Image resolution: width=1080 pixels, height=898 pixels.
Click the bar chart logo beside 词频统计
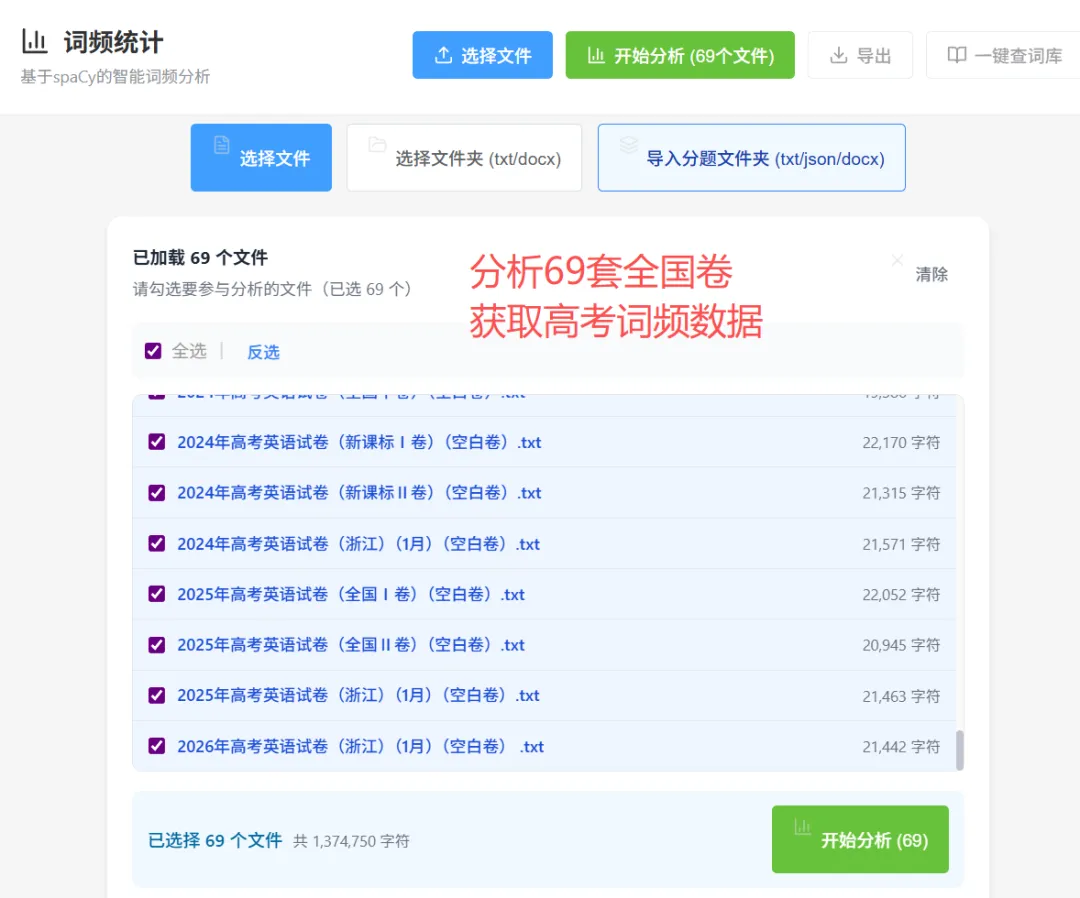pyautogui.click(x=34, y=41)
